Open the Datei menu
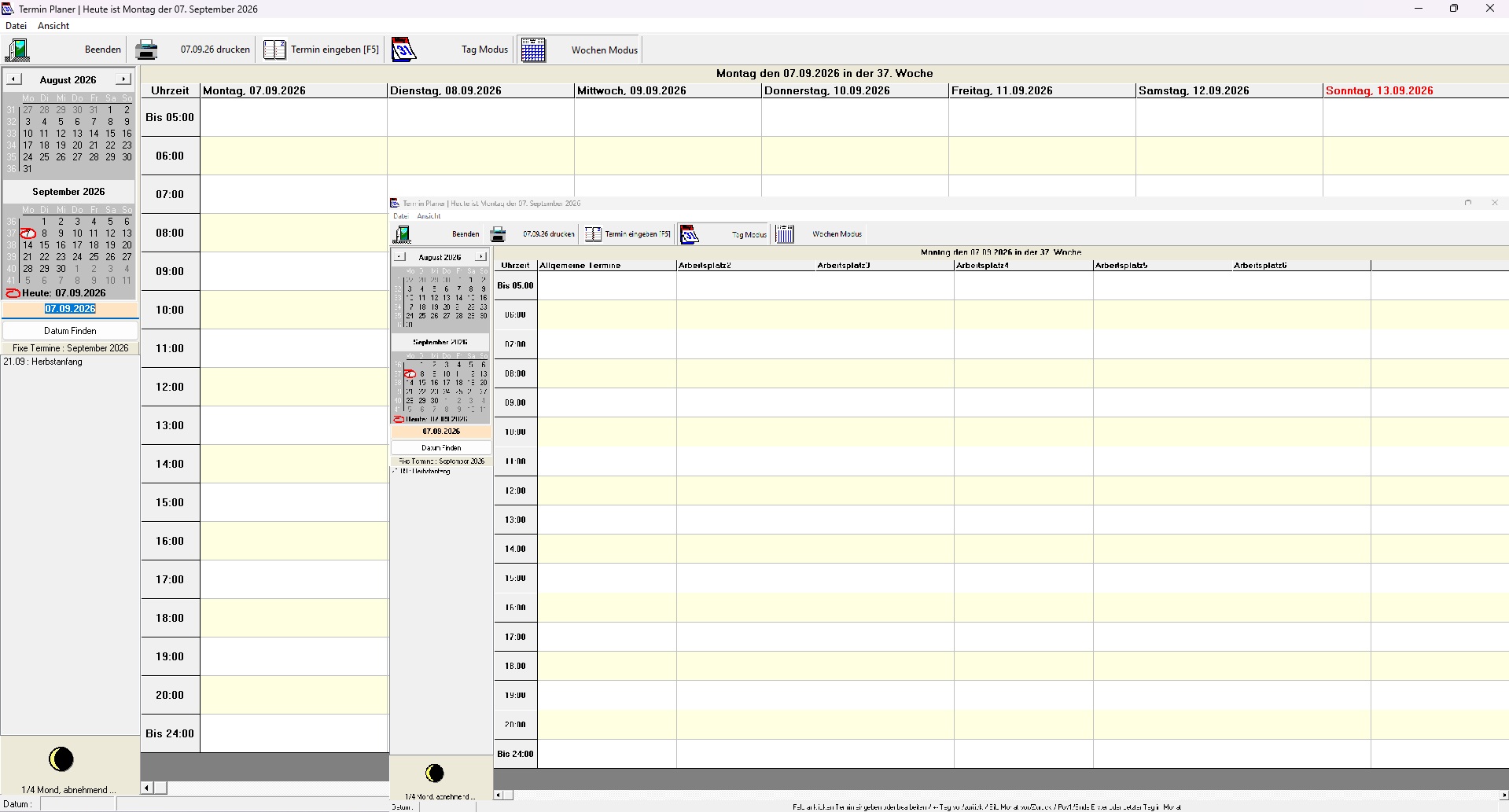Screen dimensions: 1509x812 pos(16,26)
